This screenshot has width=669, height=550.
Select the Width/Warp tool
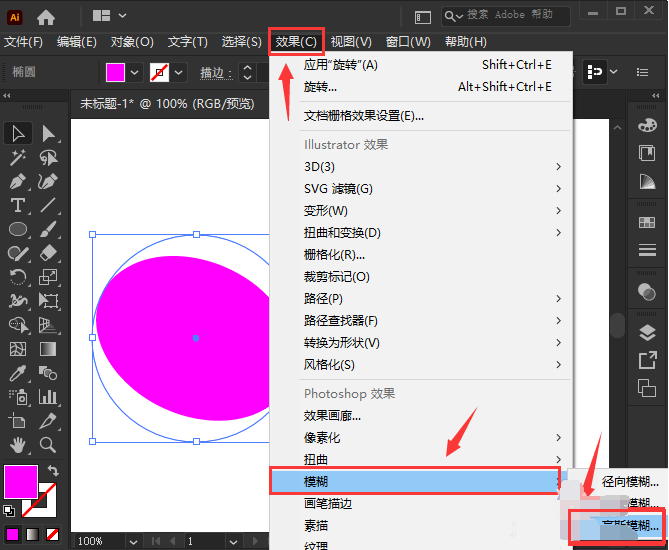point(18,301)
